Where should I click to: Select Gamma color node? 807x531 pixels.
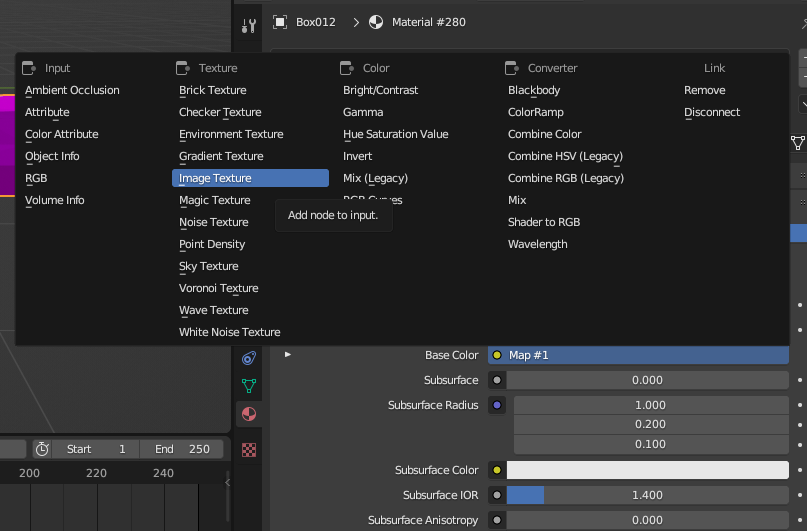[x=363, y=112]
